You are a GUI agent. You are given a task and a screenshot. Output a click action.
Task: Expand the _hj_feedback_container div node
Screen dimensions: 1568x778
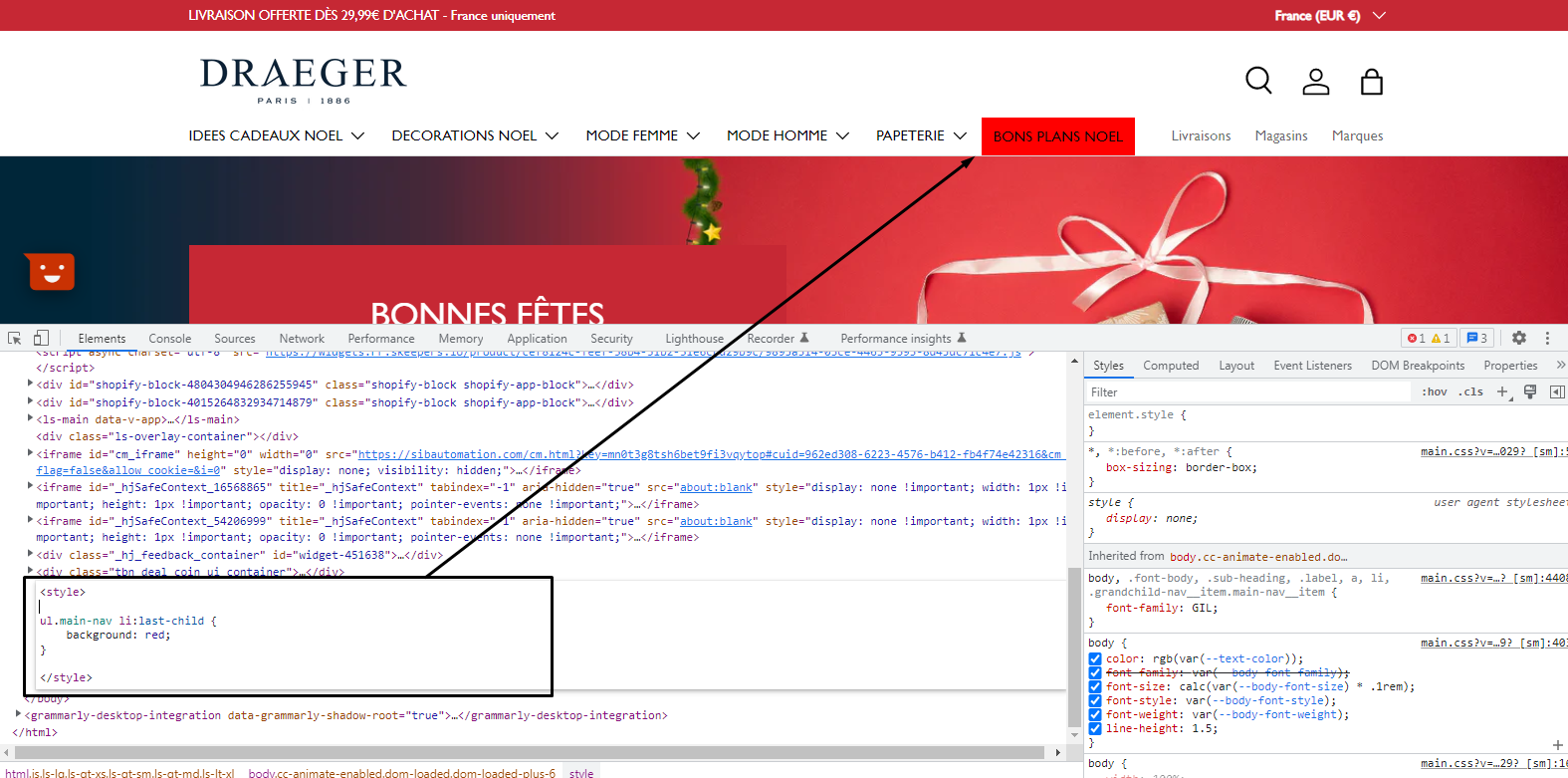coord(30,554)
